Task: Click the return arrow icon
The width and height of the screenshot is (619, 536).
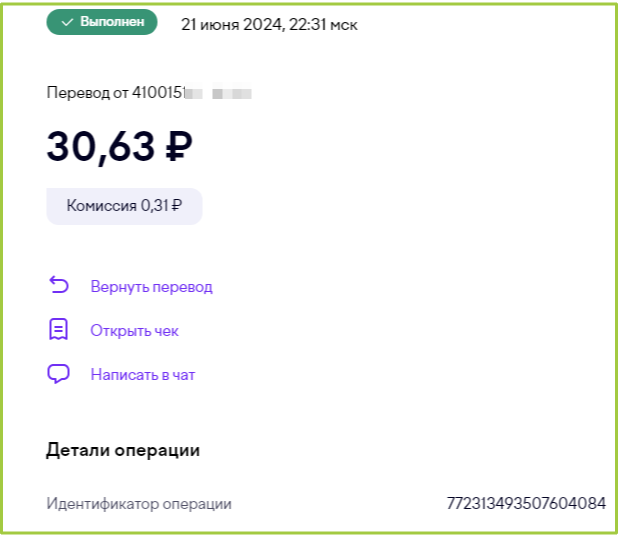Action: (59, 285)
